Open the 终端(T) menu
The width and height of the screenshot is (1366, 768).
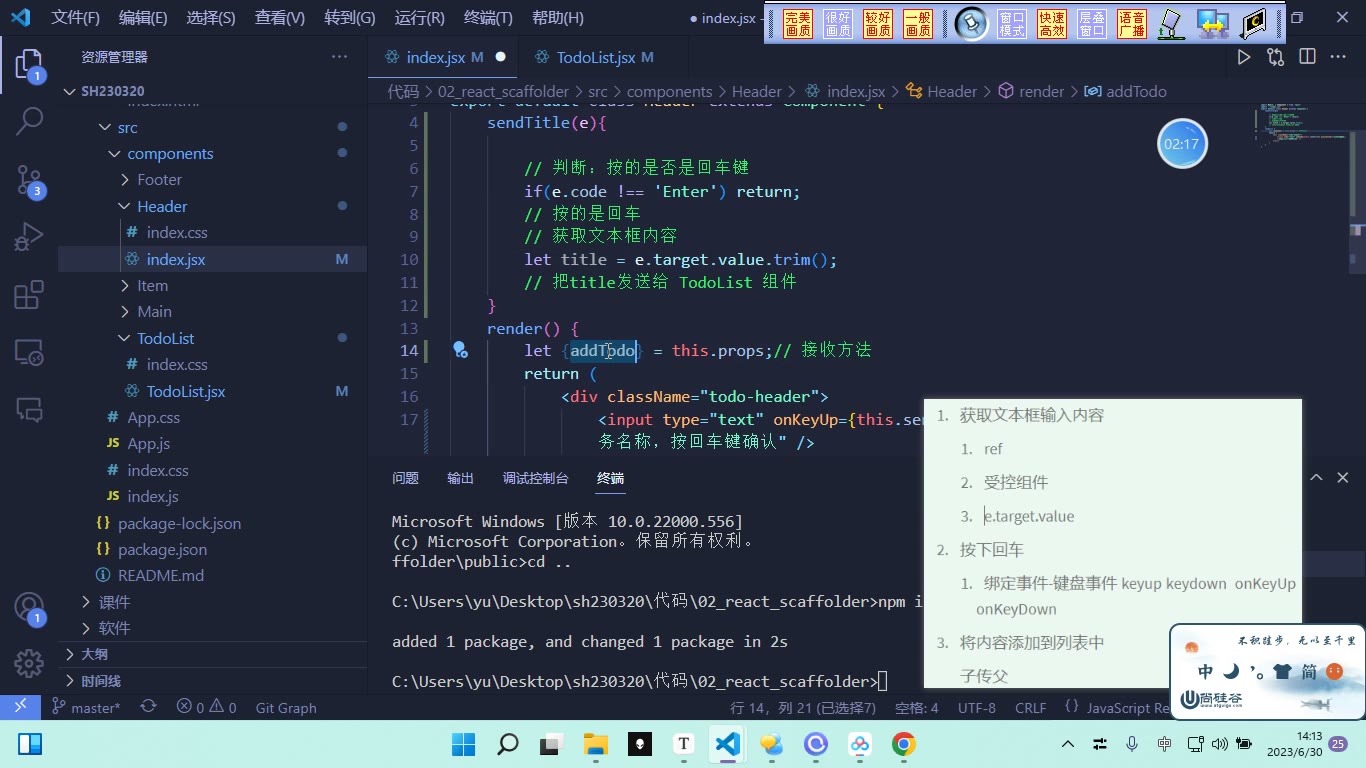(x=488, y=18)
